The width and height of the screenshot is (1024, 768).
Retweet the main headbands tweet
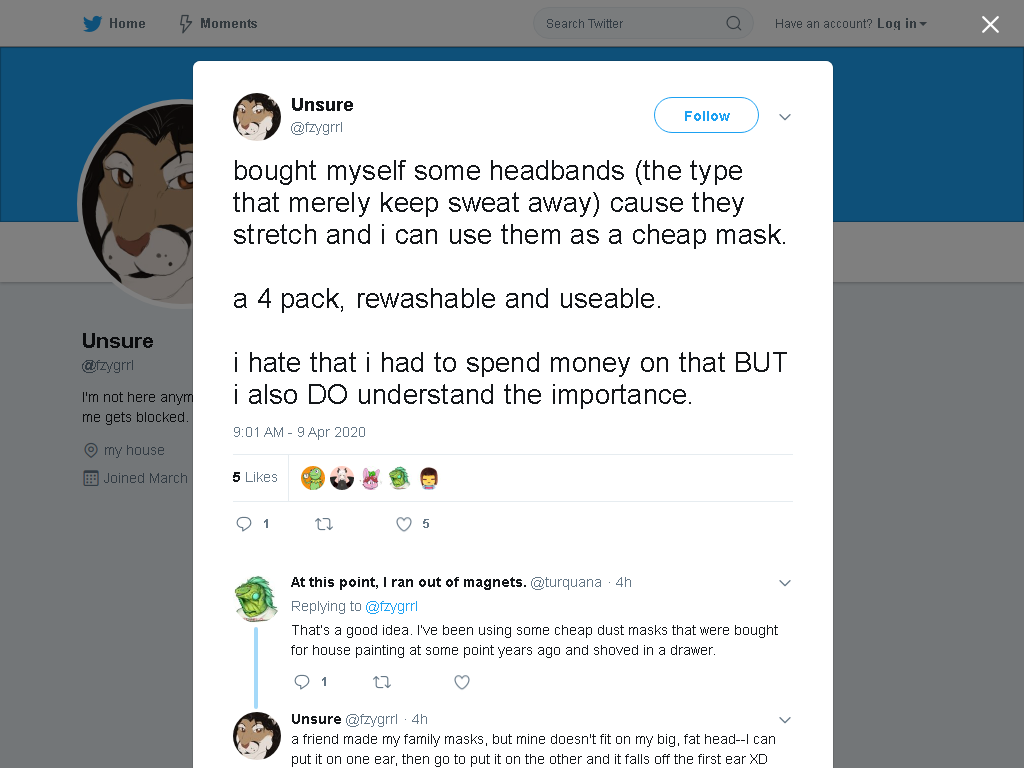click(x=324, y=524)
